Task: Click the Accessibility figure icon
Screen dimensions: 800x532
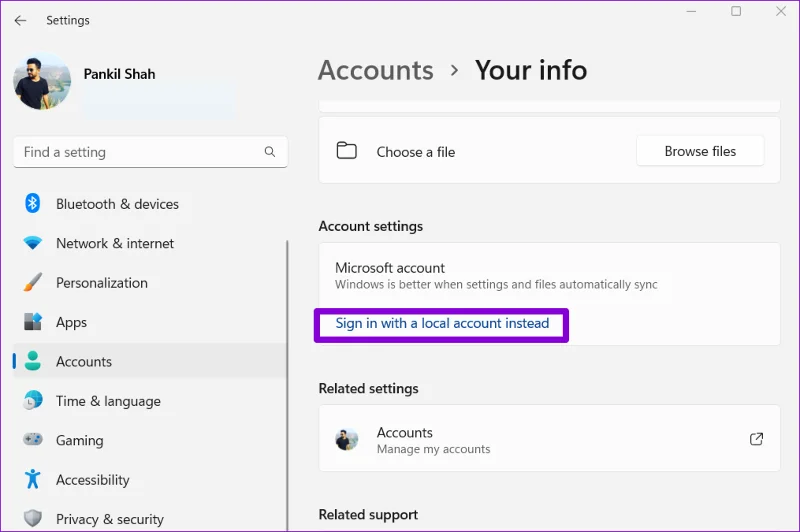Action: pyautogui.click(x=33, y=479)
